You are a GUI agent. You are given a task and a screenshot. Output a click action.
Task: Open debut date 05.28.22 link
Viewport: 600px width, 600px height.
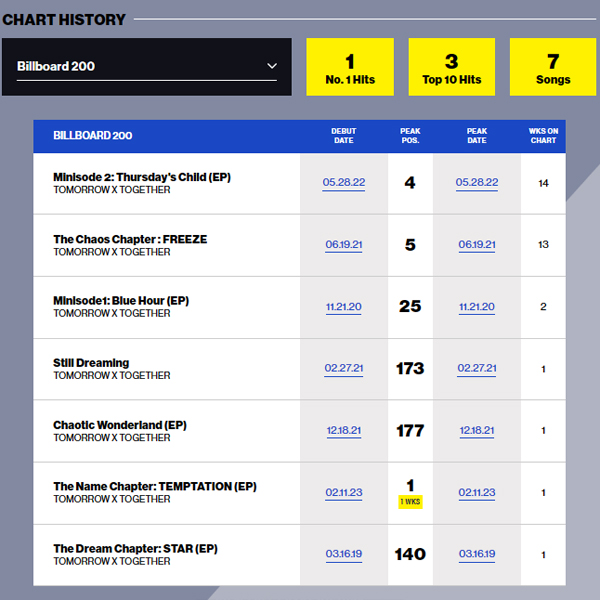(x=344, y=183)
